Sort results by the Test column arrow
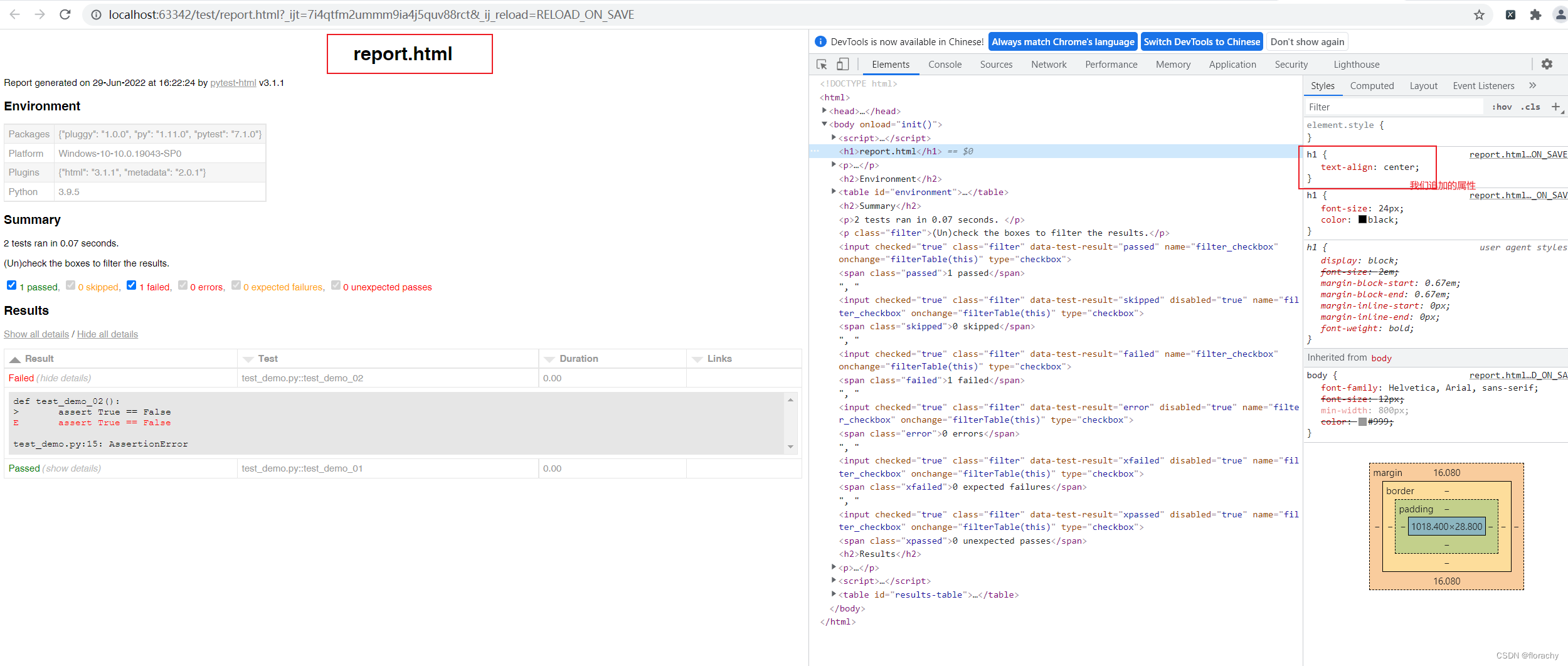The image size is (1568, 666). point(248,359)
